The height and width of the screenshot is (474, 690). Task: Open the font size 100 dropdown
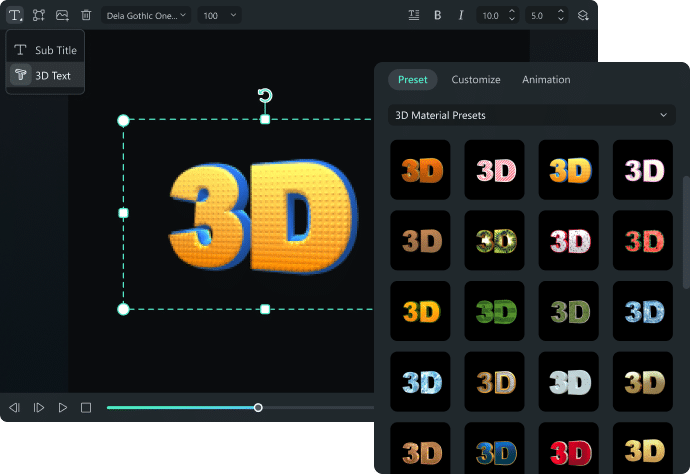(220, 15)
